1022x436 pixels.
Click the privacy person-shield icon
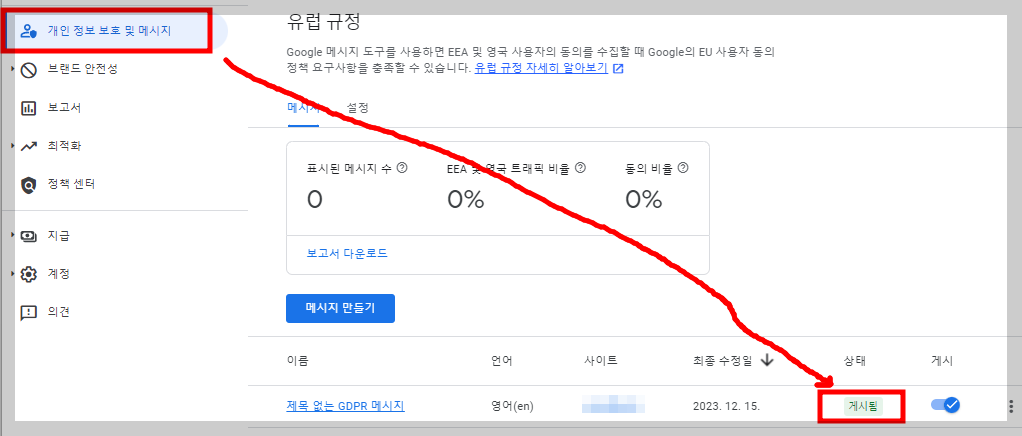(x=29, y=31)
